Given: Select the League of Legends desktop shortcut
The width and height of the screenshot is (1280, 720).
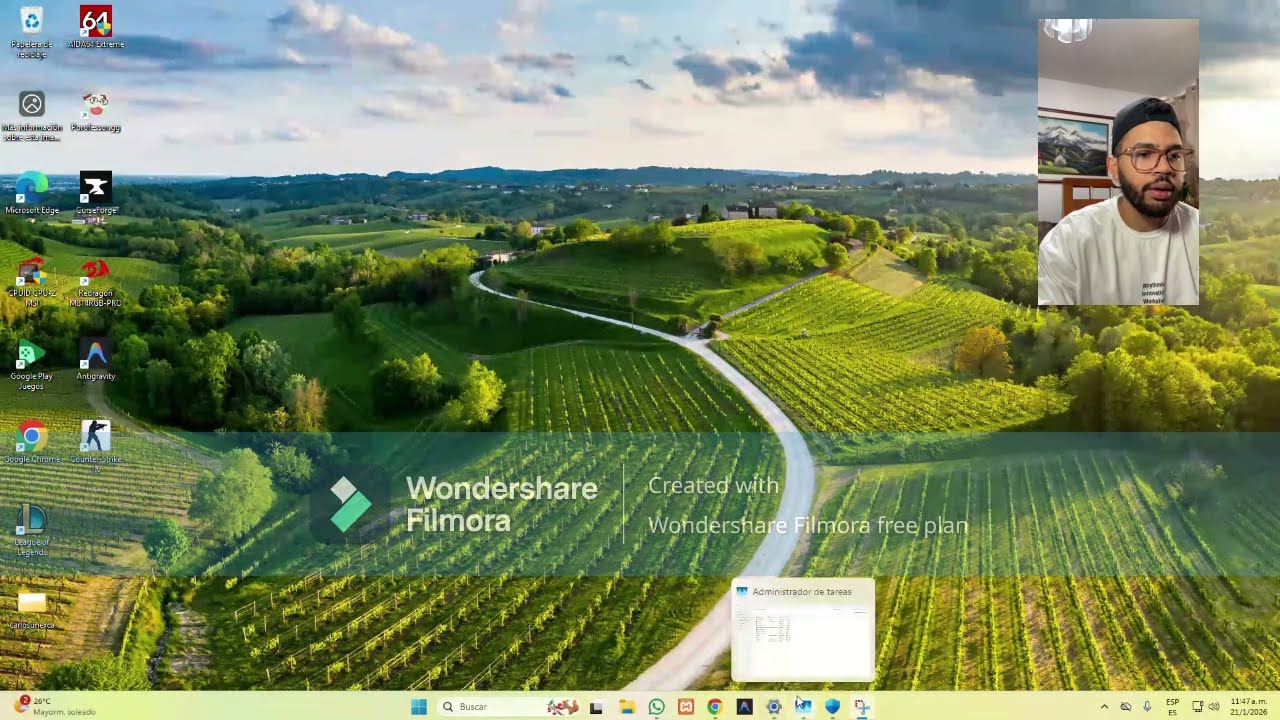Looking at the screenshot, I should 32,530.
